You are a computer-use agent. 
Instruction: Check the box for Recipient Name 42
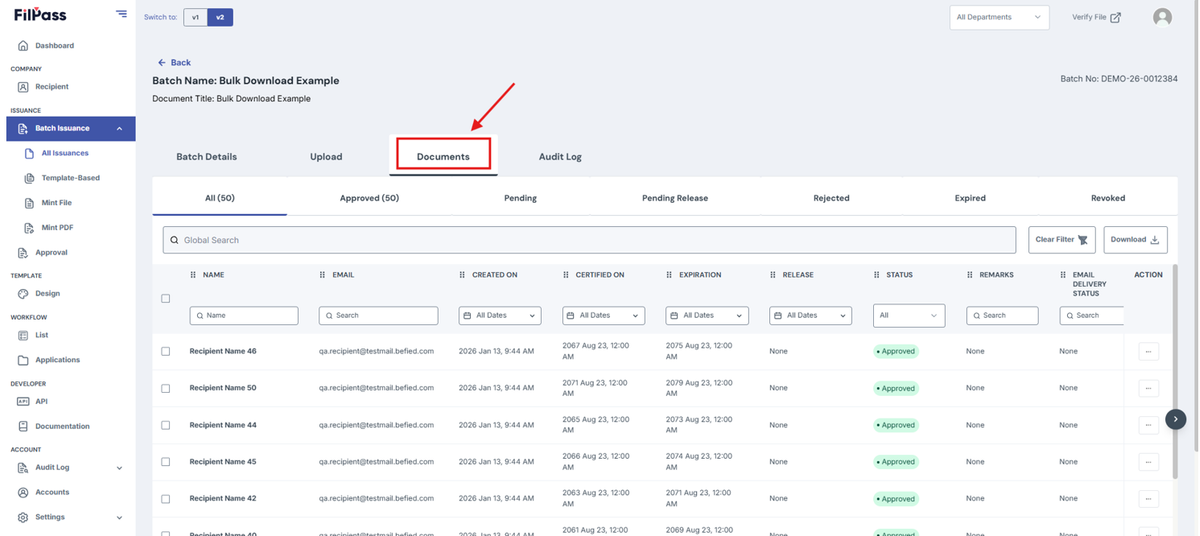166,499
